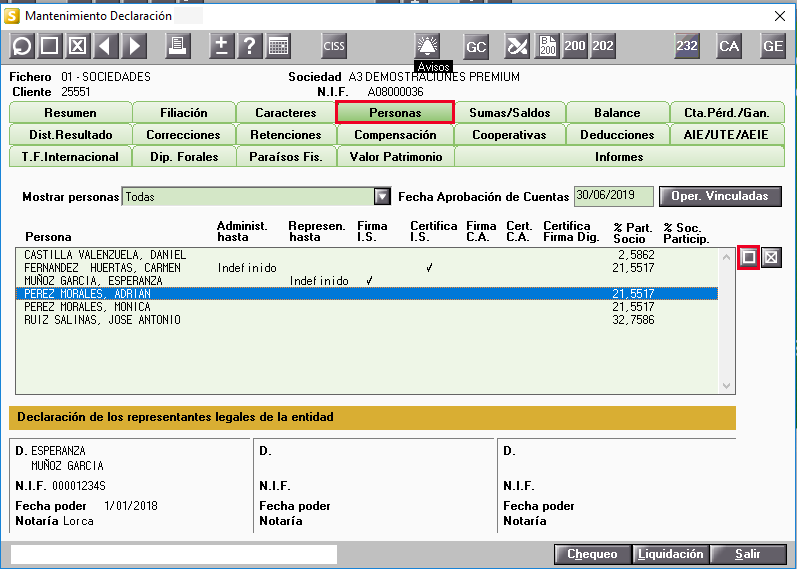The width and height of the screenshot is (797, 569).
Task: Open the Dip. Forales tab
Action: click(184, 157)
